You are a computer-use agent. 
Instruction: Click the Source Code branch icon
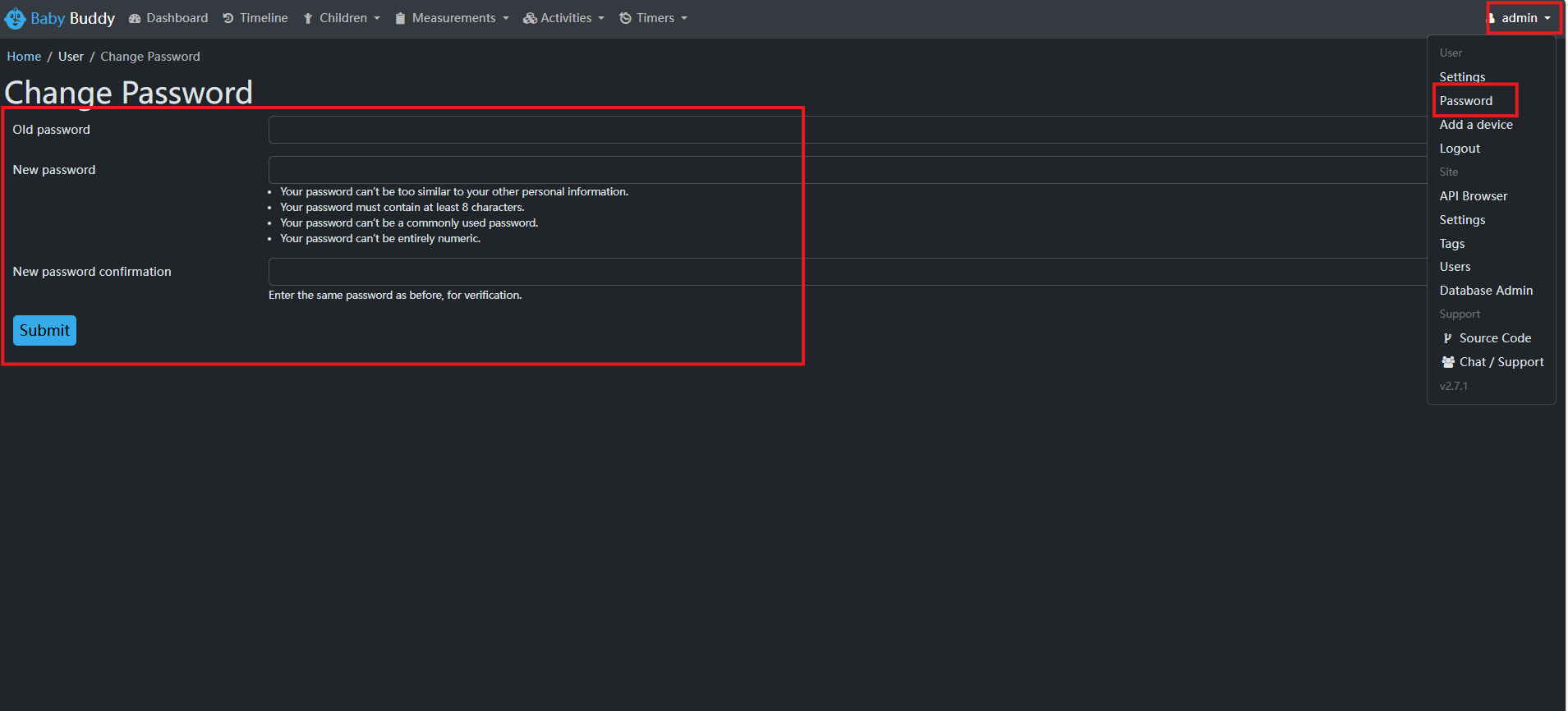[x=1447, y=338]
